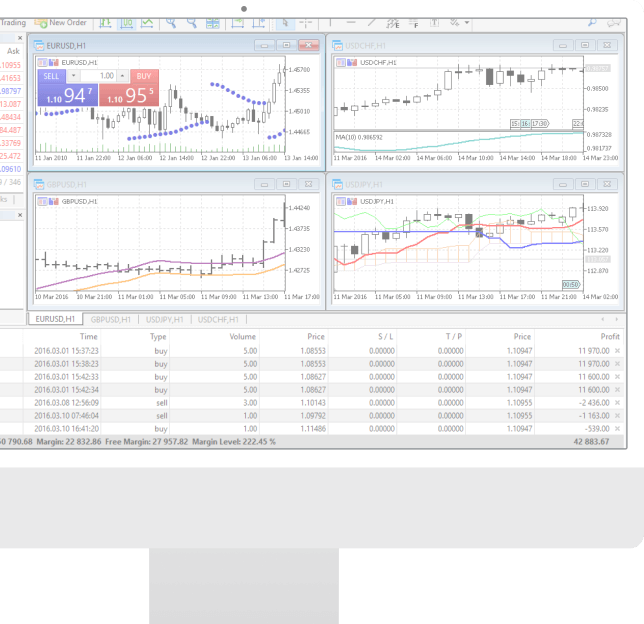Open the New Order dialog

[61, 23]
